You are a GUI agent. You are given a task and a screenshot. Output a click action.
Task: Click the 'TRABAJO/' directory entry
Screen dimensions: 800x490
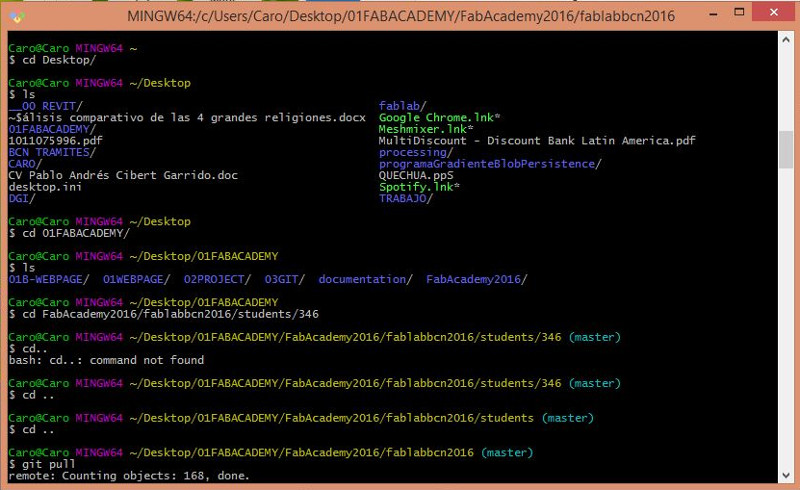point(406,198)
